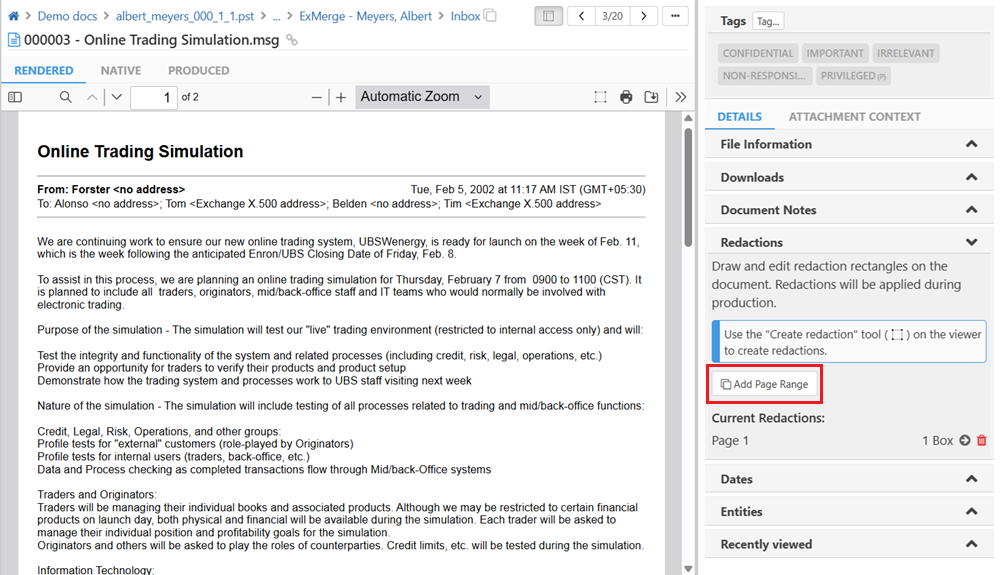
Task: Click the "Online Trading Simulation" heading
Action: pos(140,152)
